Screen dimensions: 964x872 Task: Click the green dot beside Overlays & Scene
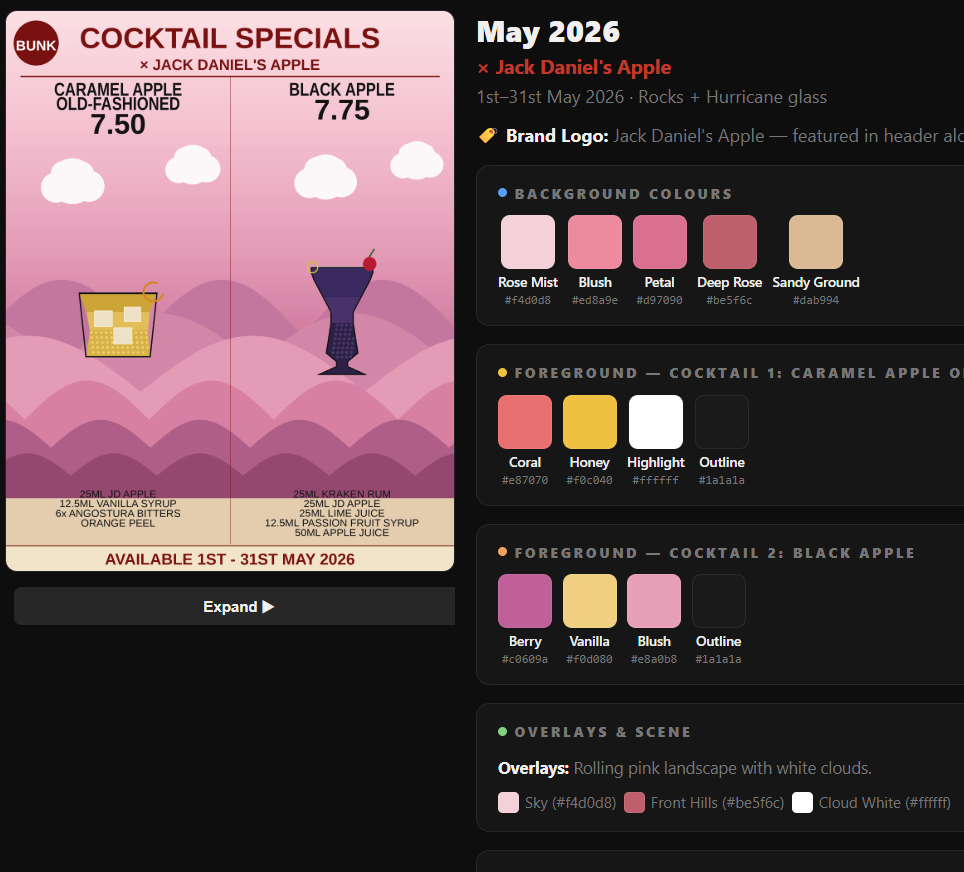[502, 731]
